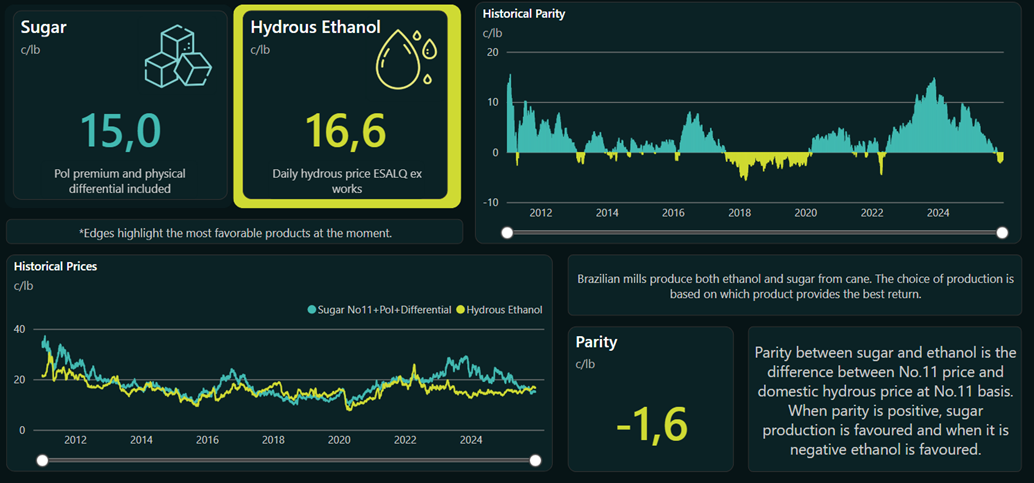The width and height of the screenshot is (1034, 483).
Task: Click Historical Prices slider right handle
Action: click(535, 460)
